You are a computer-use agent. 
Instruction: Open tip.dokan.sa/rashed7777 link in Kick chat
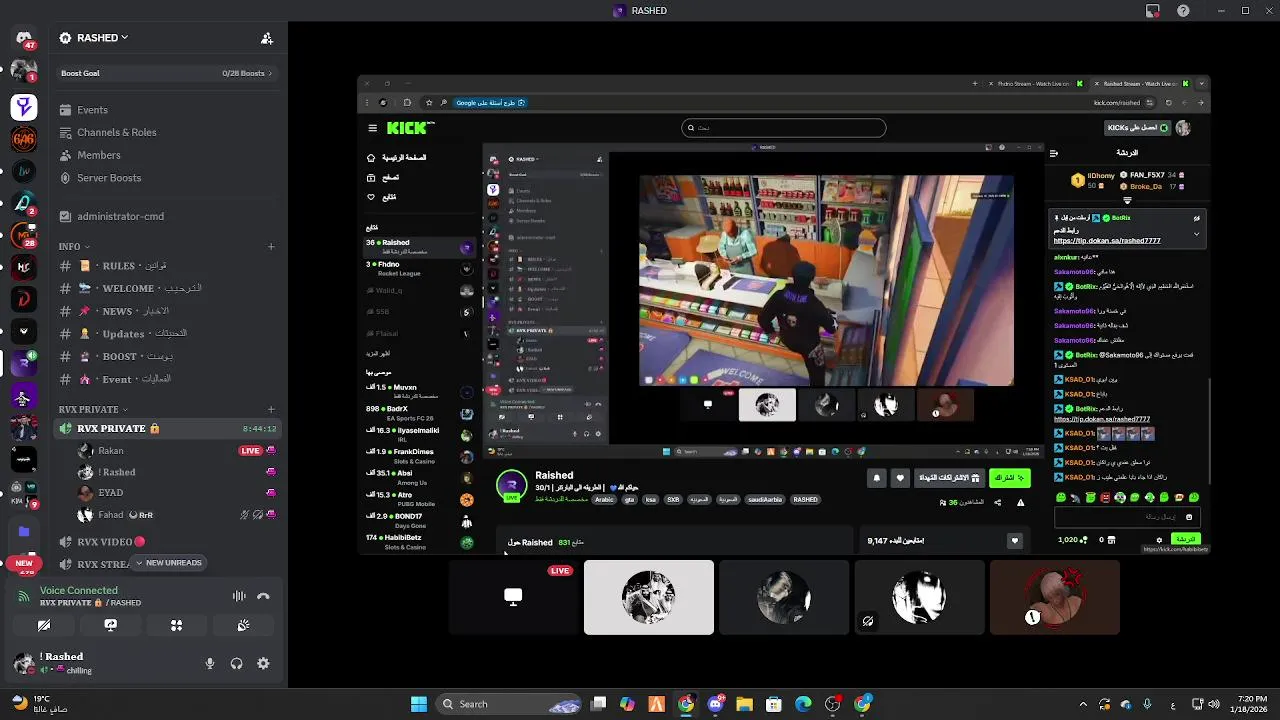(1106, 241)
